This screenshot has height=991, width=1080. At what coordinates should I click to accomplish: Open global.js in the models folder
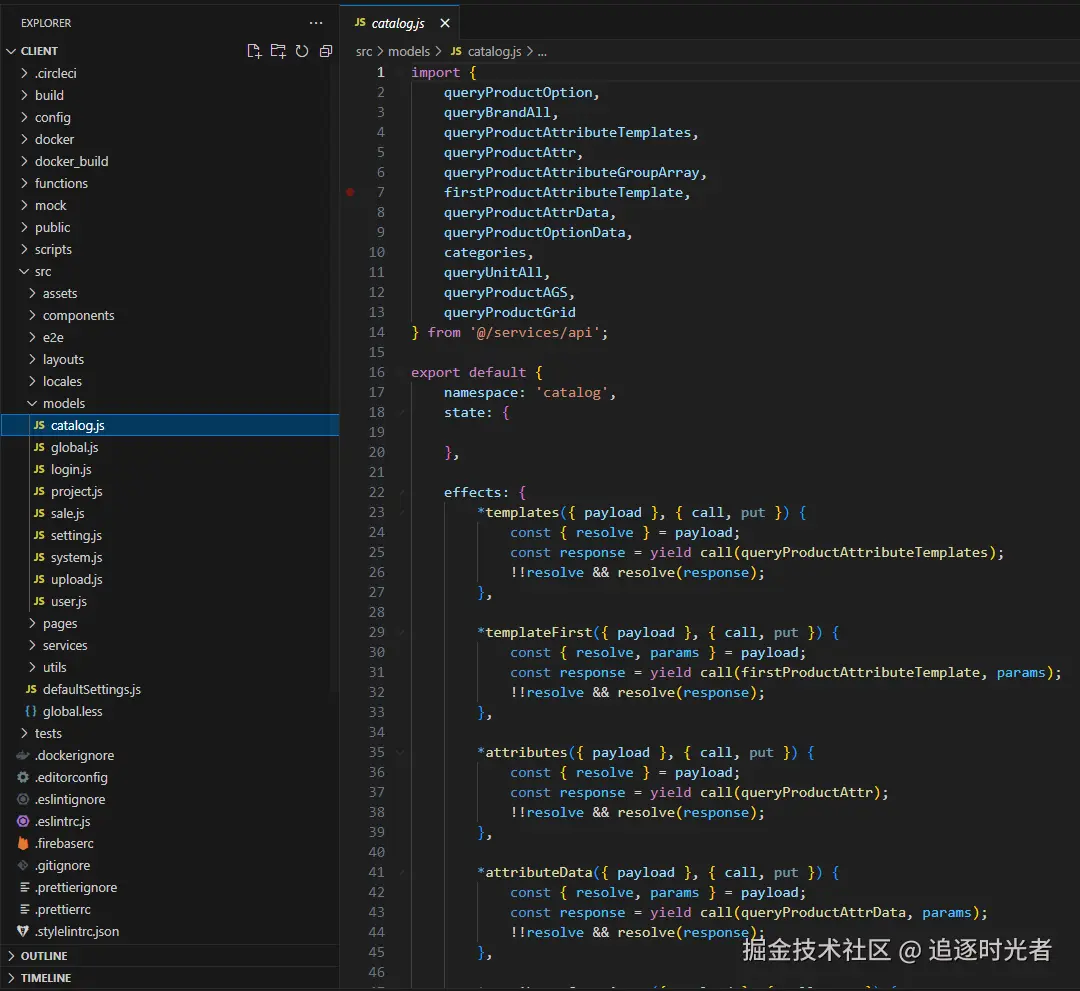coord(74,447)
